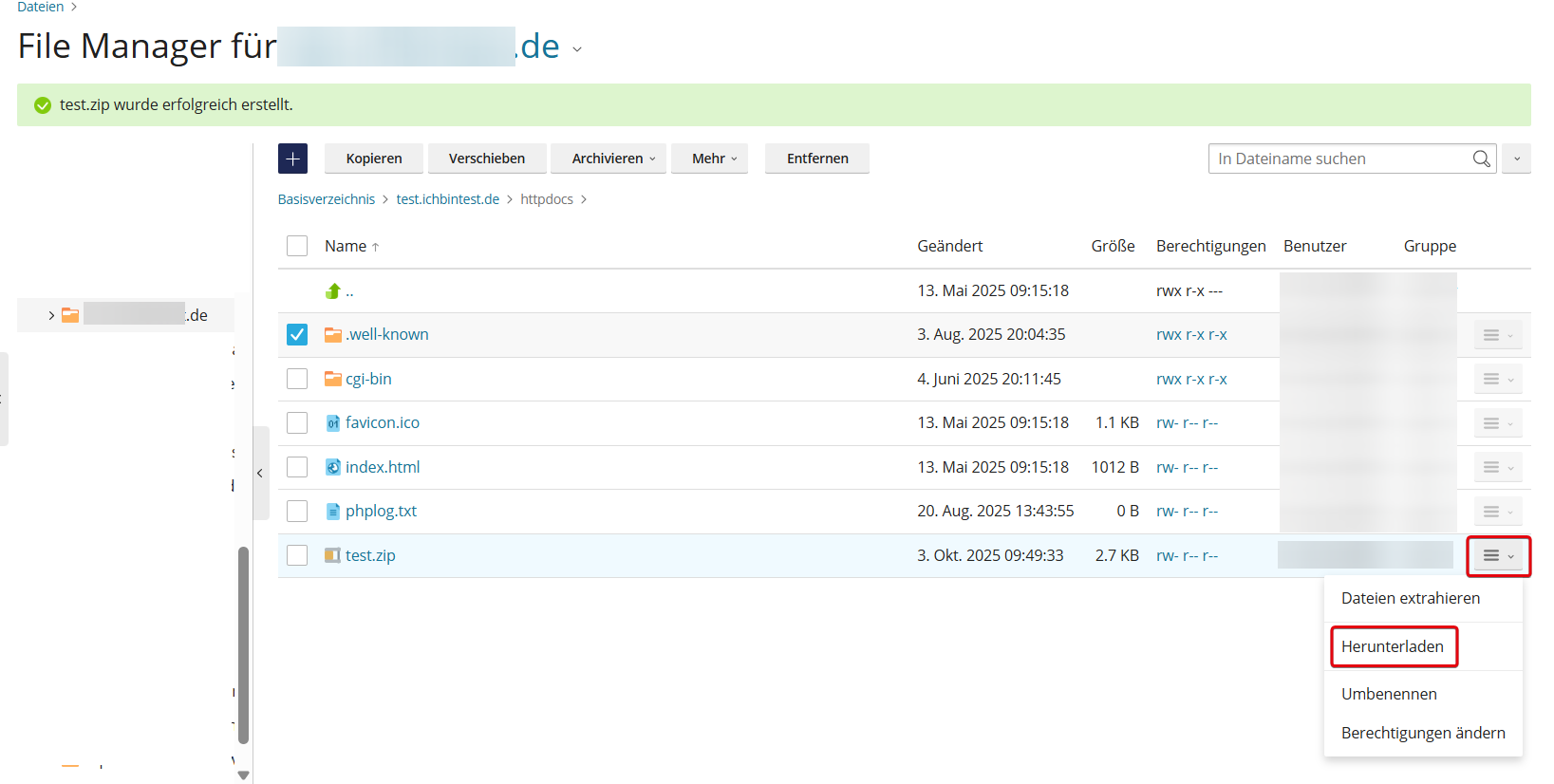Click permissions rwx r-x r-x of .well-known

(x=1191, y=334)
